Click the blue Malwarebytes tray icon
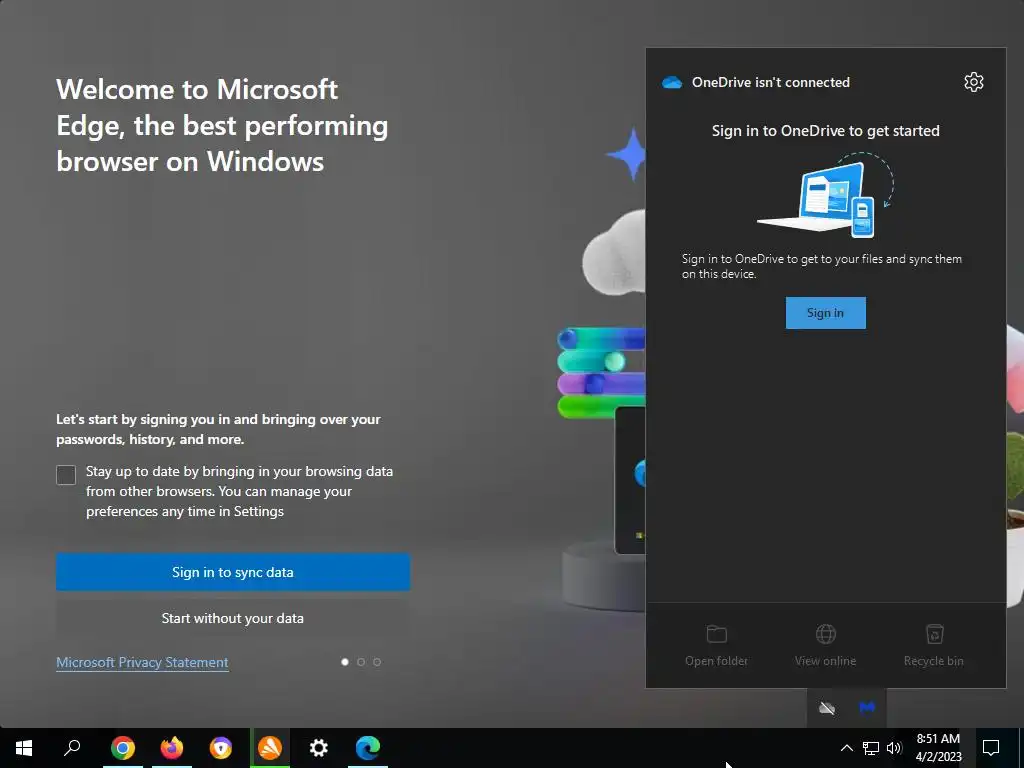The image size is (1024, 768). pyautogui.click(x=867, y=708)
